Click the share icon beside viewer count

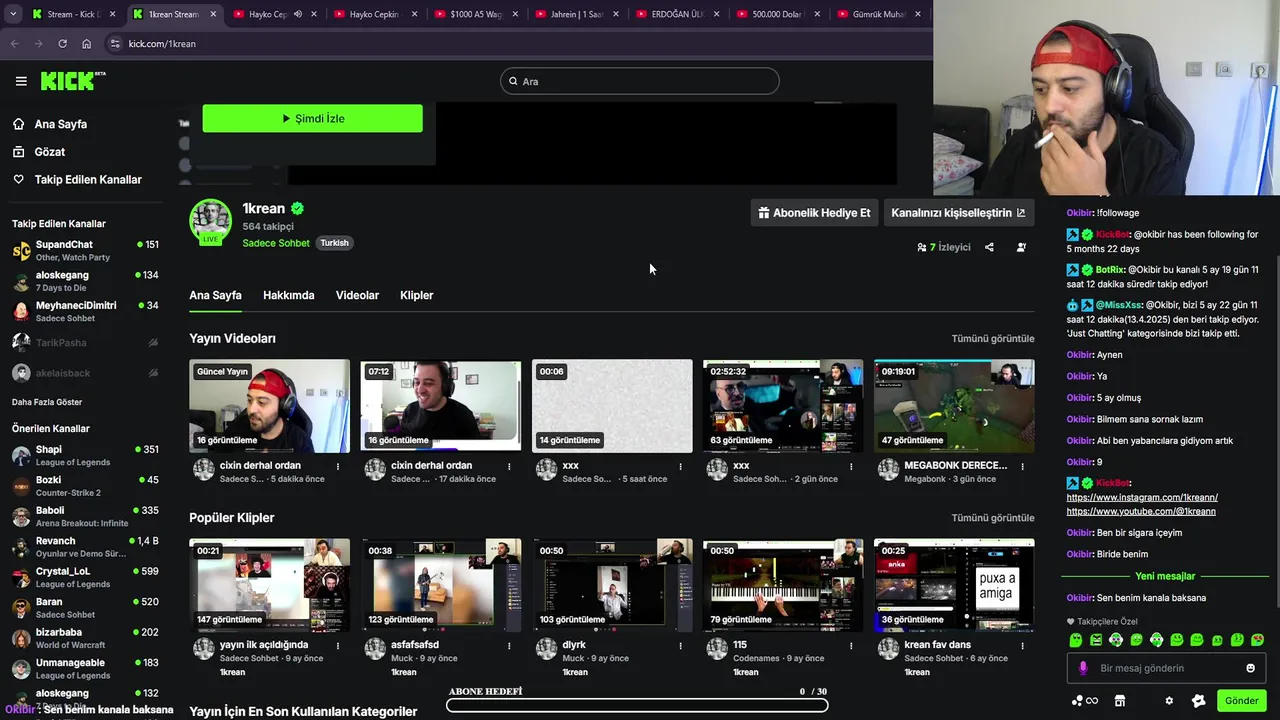pyautogui.click(x=989, y=247)
